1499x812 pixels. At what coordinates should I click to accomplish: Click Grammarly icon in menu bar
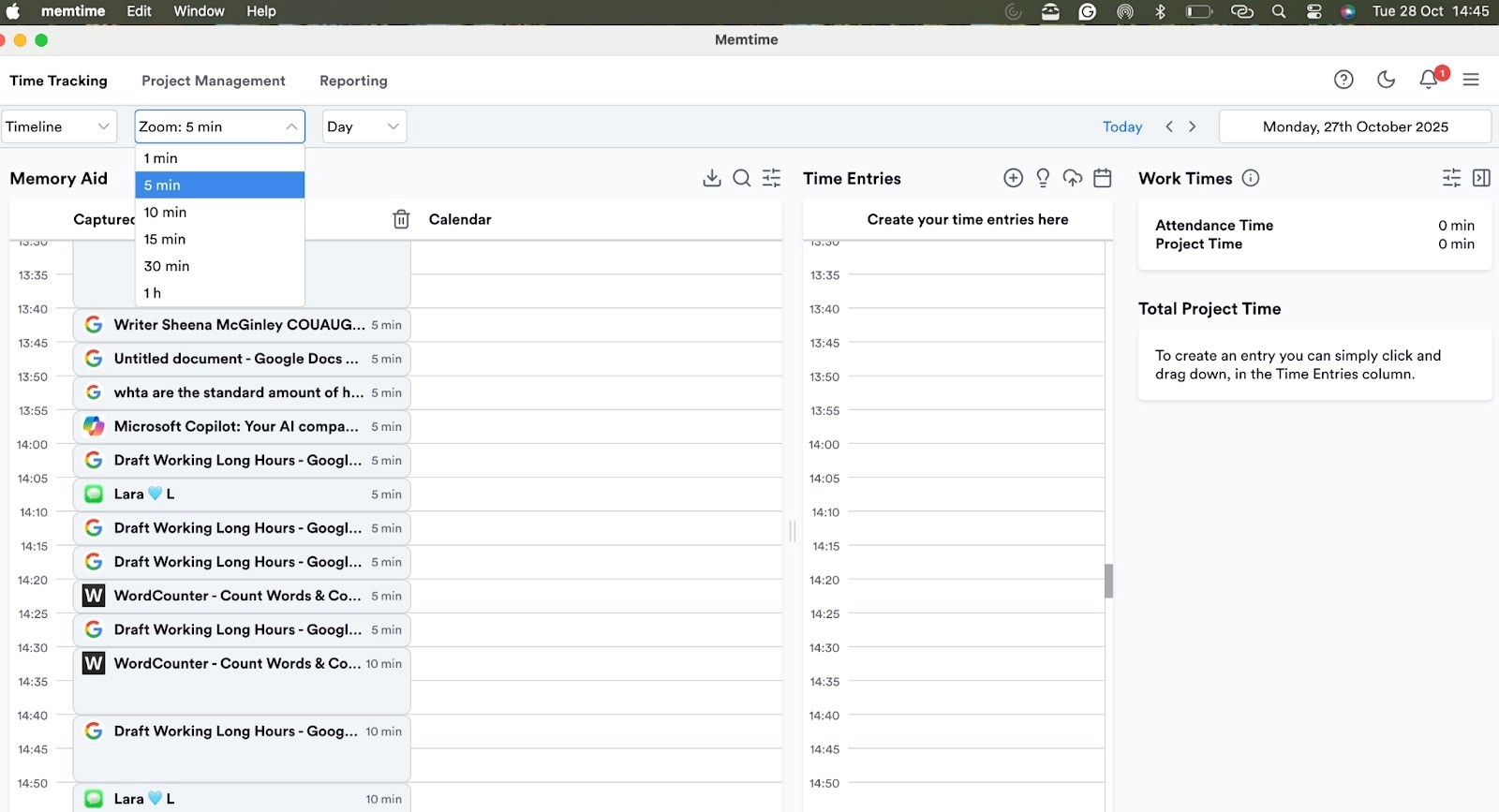[1088, 11]
